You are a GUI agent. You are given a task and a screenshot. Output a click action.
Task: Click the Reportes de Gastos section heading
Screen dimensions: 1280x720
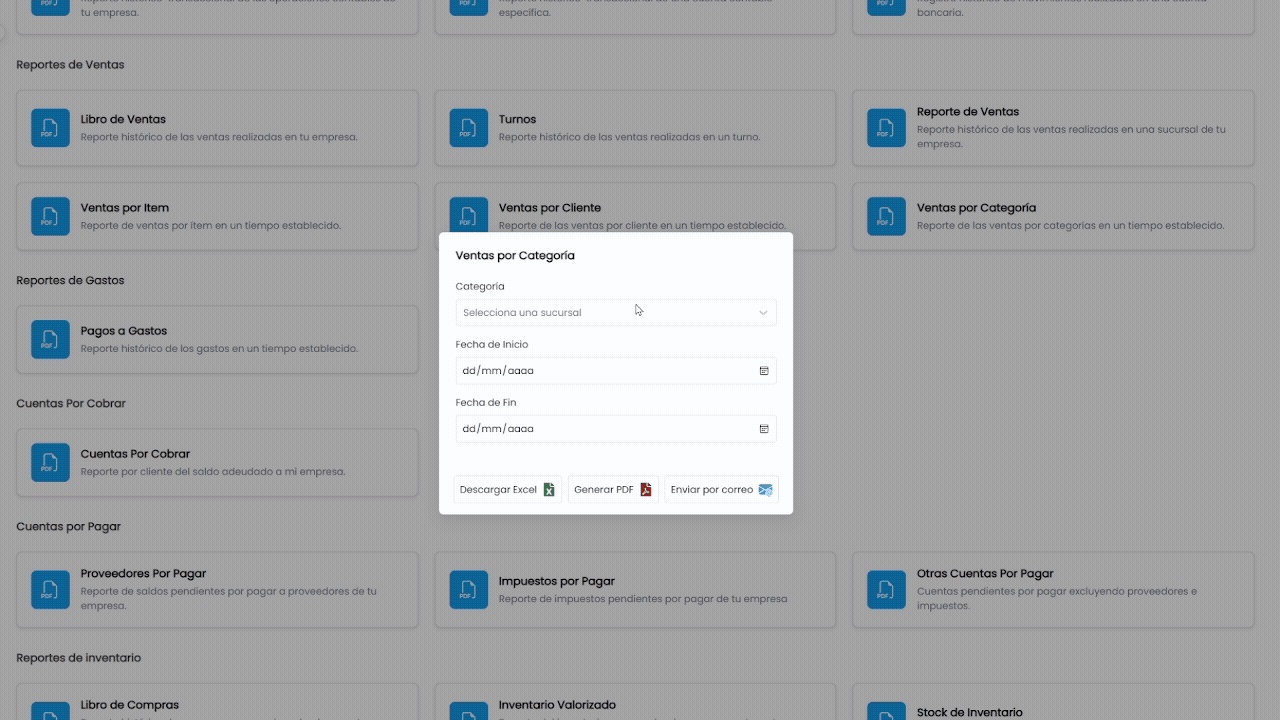(x=70, y=281)
